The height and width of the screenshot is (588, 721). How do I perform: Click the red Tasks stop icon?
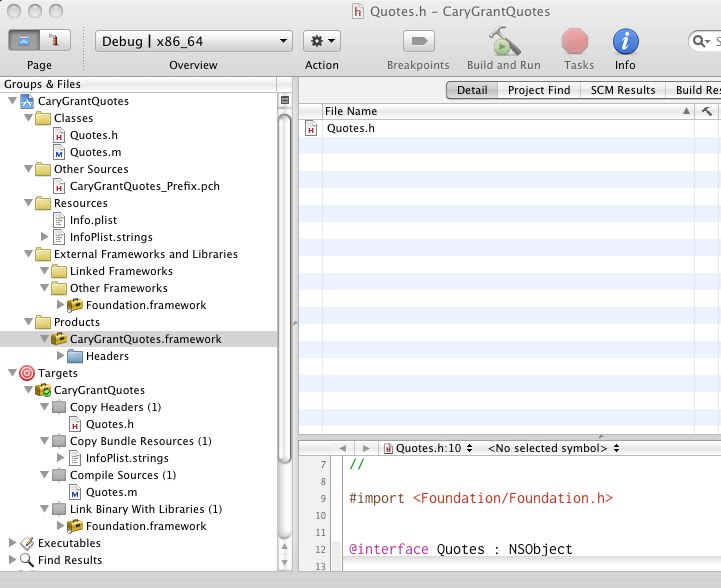575,41
